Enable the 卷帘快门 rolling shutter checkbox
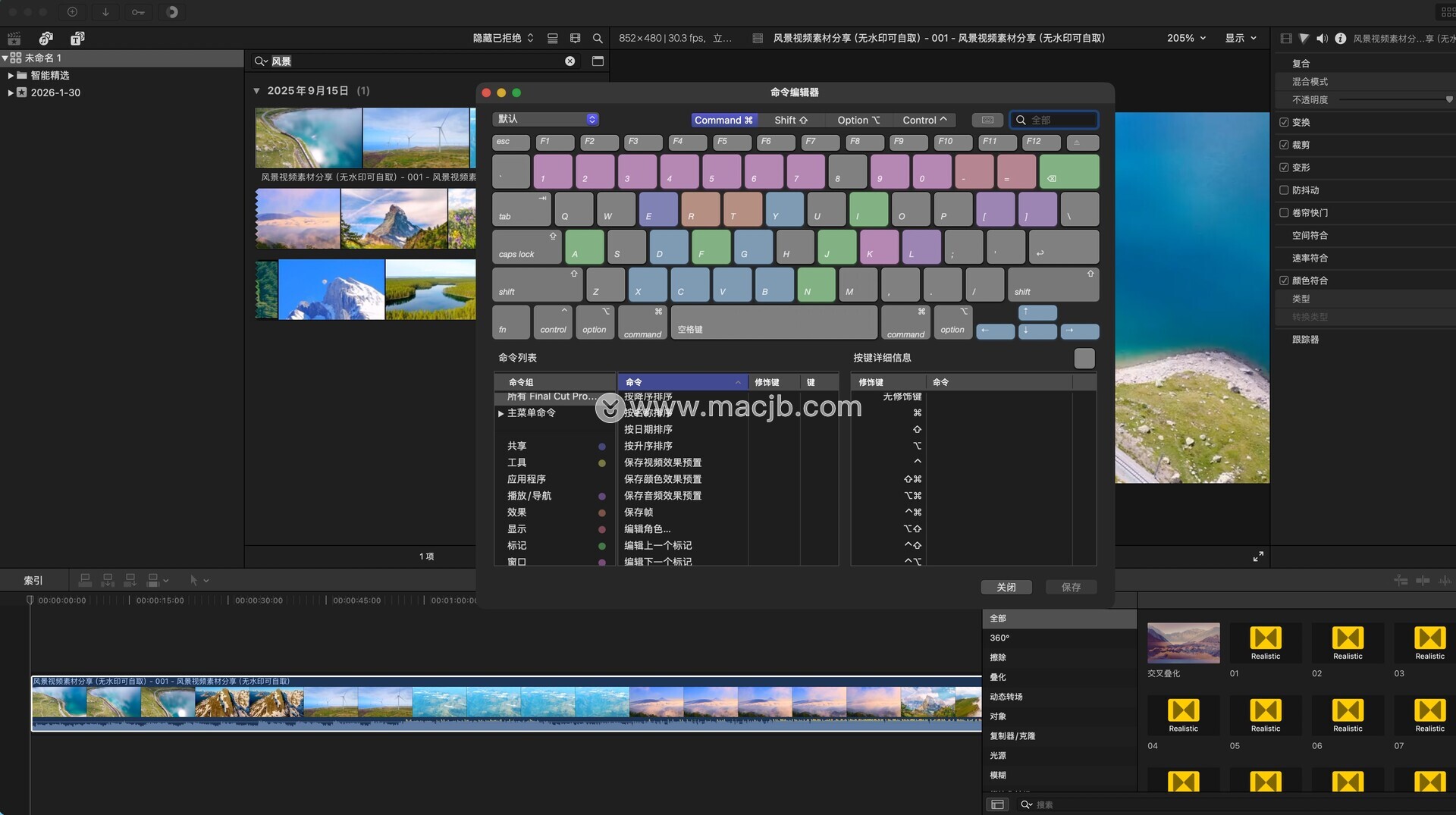 pos(1284,213)
